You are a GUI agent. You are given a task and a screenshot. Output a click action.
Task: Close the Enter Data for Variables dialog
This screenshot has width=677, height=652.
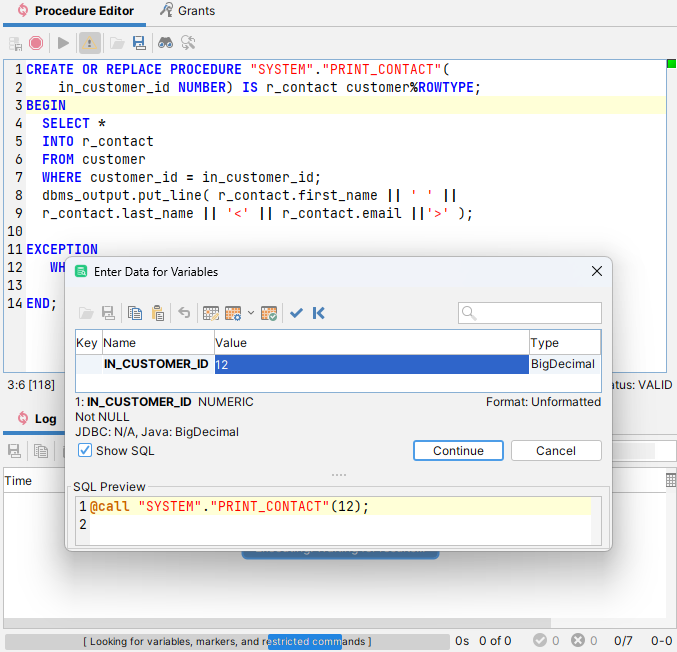point(597,271)
